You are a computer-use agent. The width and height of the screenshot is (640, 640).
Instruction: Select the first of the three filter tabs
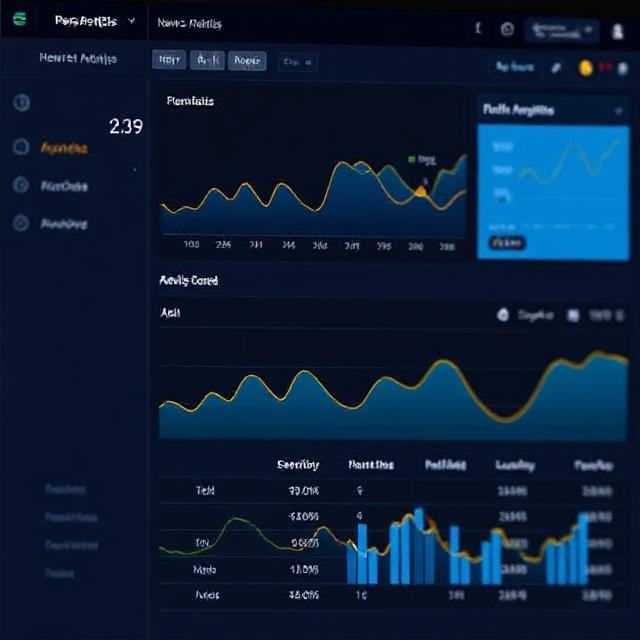pos(168,61)
